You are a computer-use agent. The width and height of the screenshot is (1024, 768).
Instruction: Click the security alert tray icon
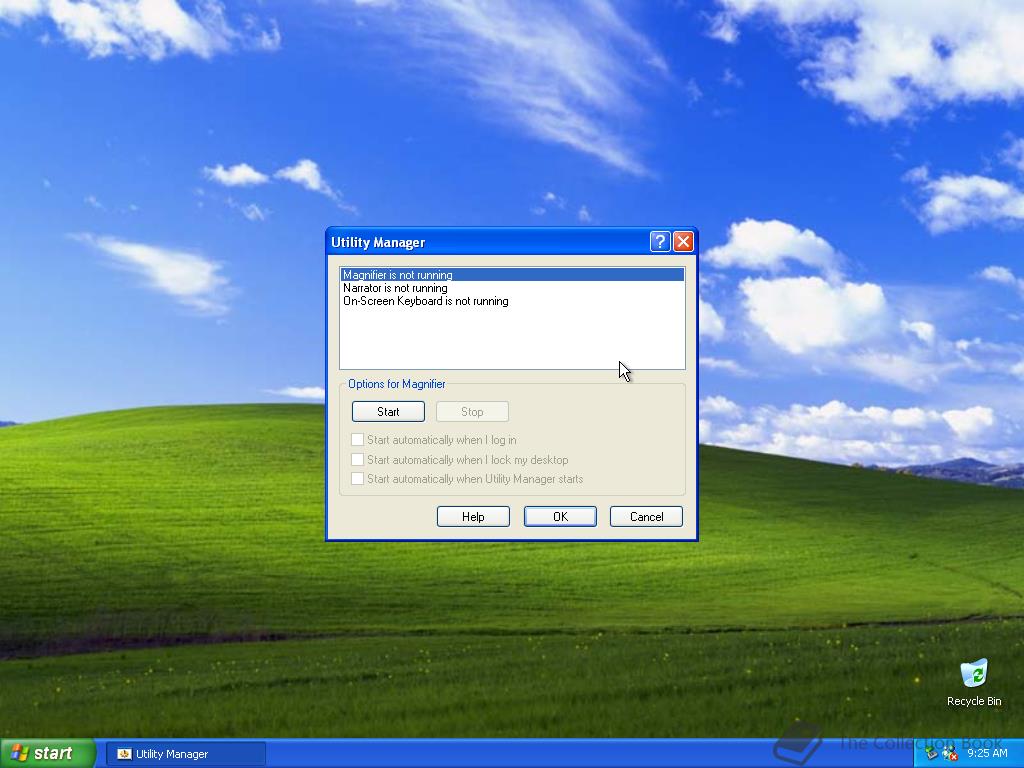(950, 754)
